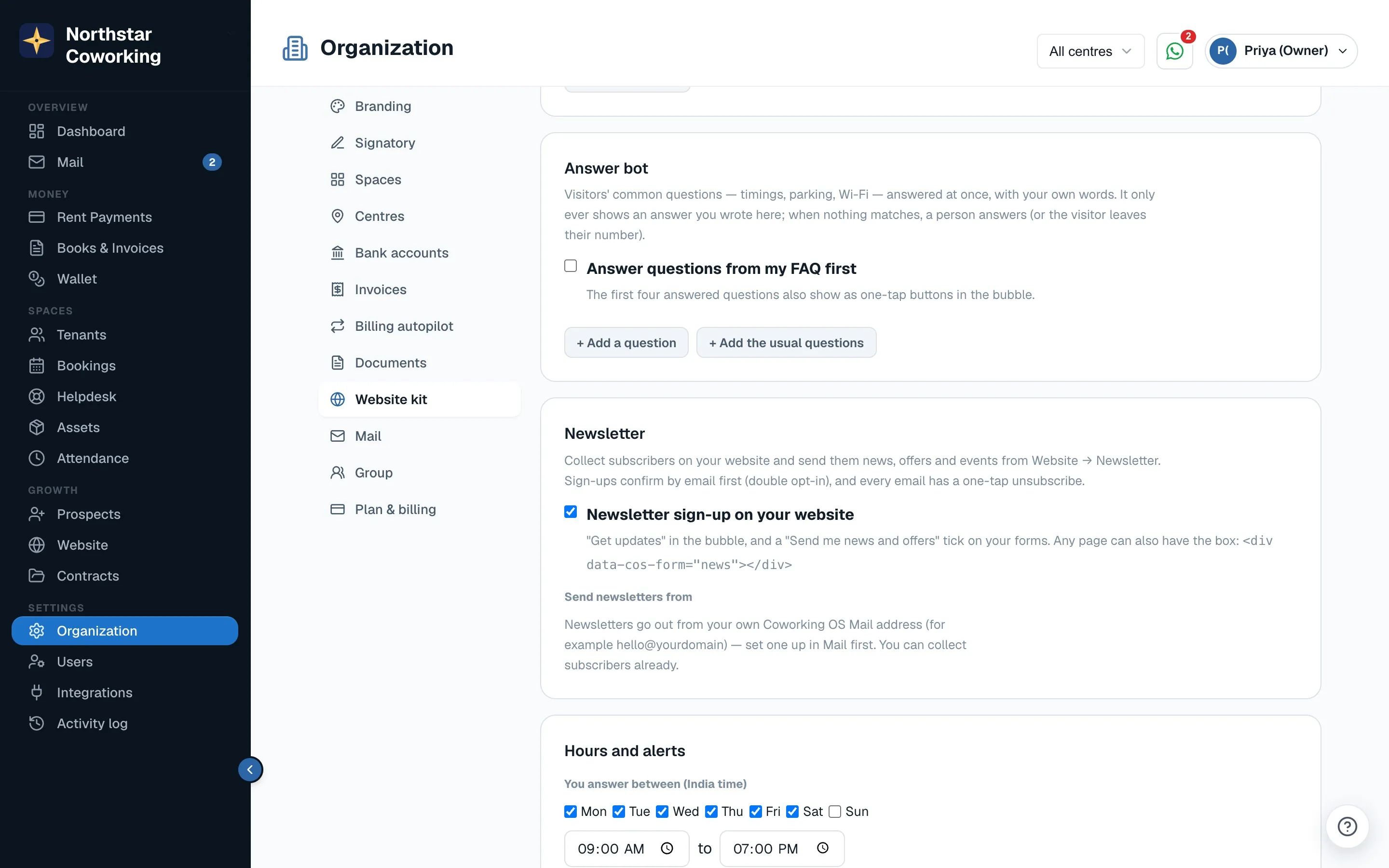
Task: Enable the Sun checkbox
Action: pos(835,811)
